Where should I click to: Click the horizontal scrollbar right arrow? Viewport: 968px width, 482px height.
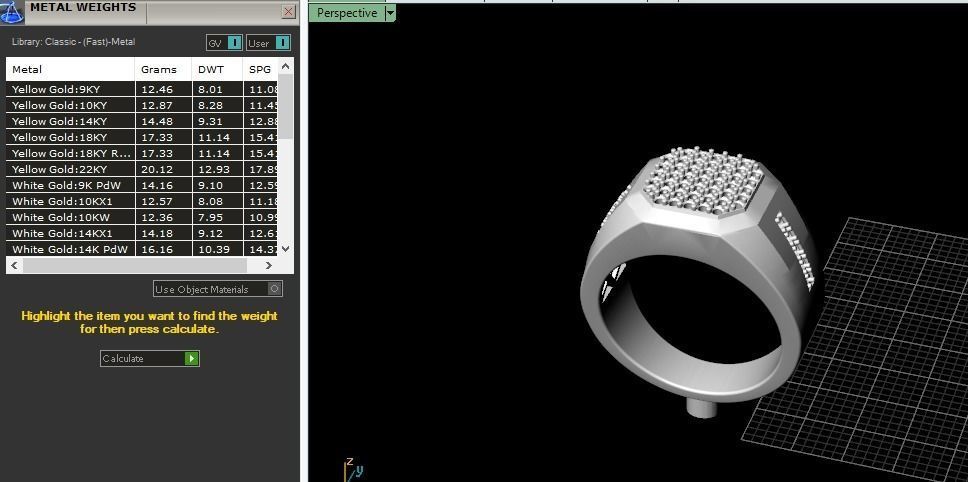pos(268,265)
